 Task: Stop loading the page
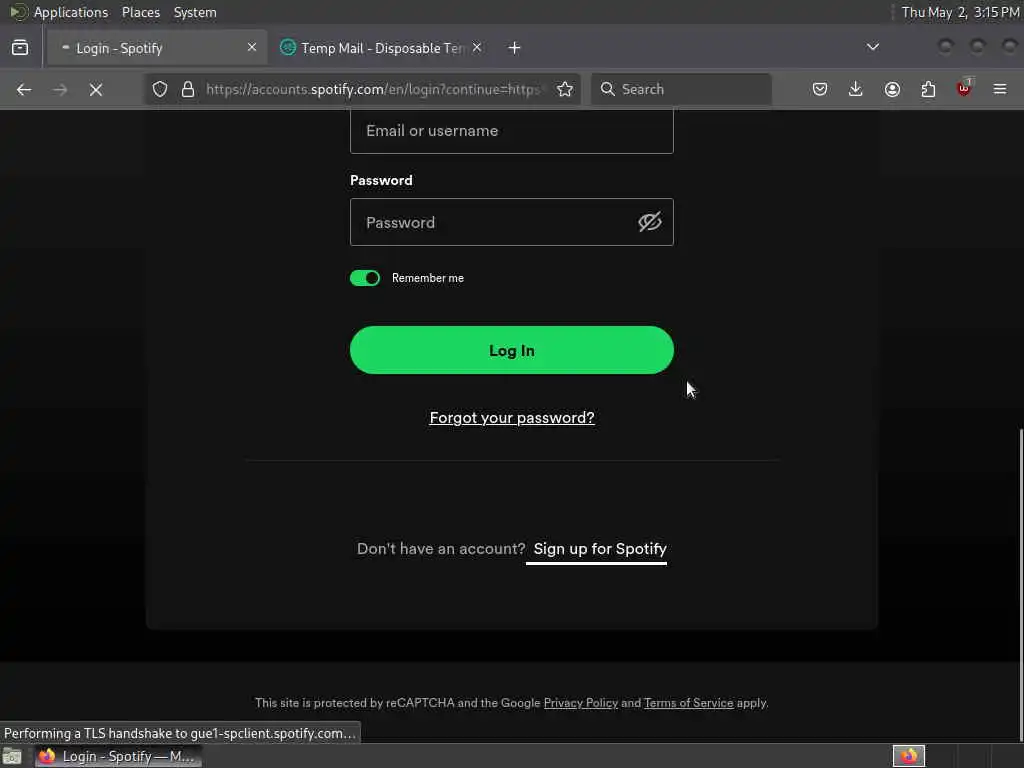coord(96,89)
